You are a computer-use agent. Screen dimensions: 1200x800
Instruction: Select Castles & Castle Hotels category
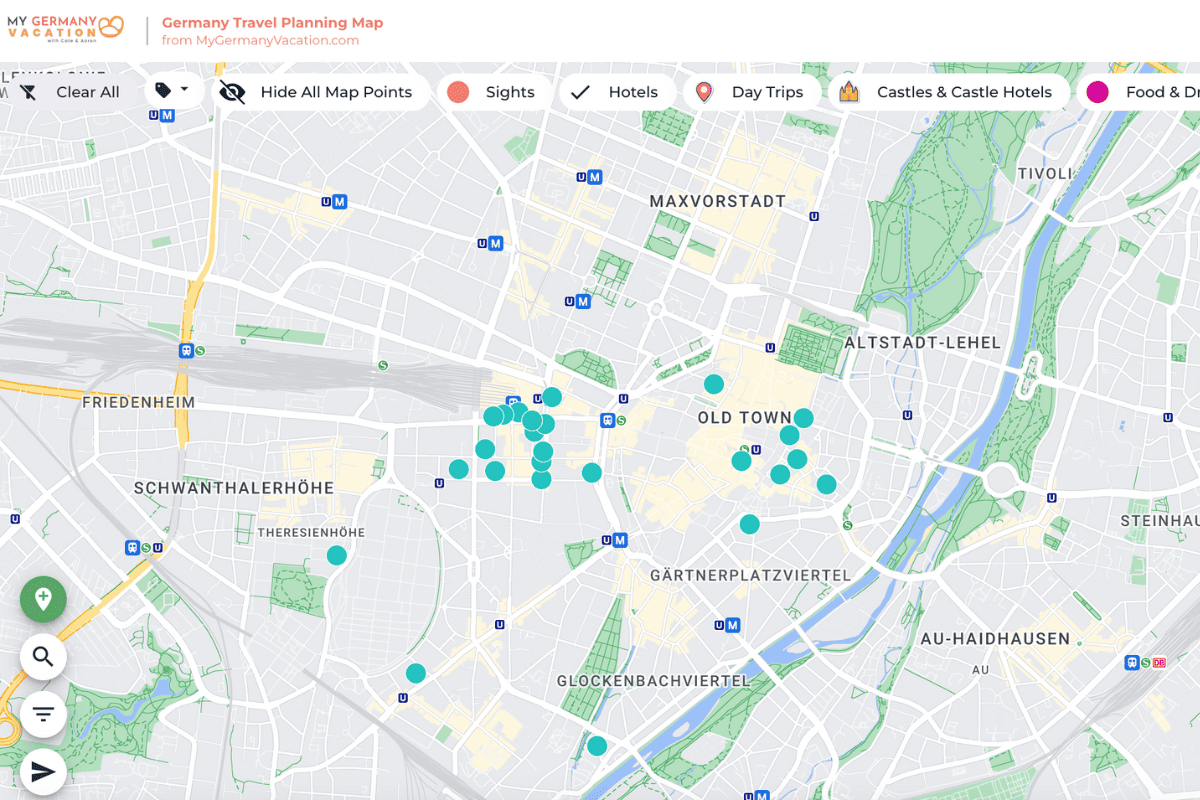[946, 92]
